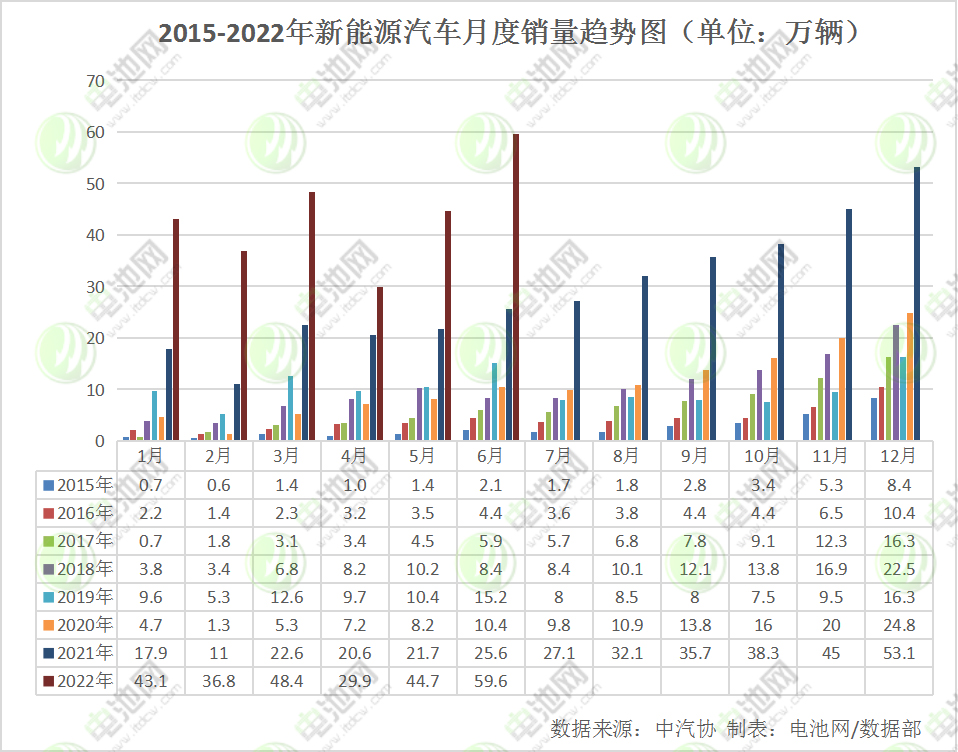Toggle the 2022年 series row
The height and width of the screenshot is (752, 958).
point(86,680)
